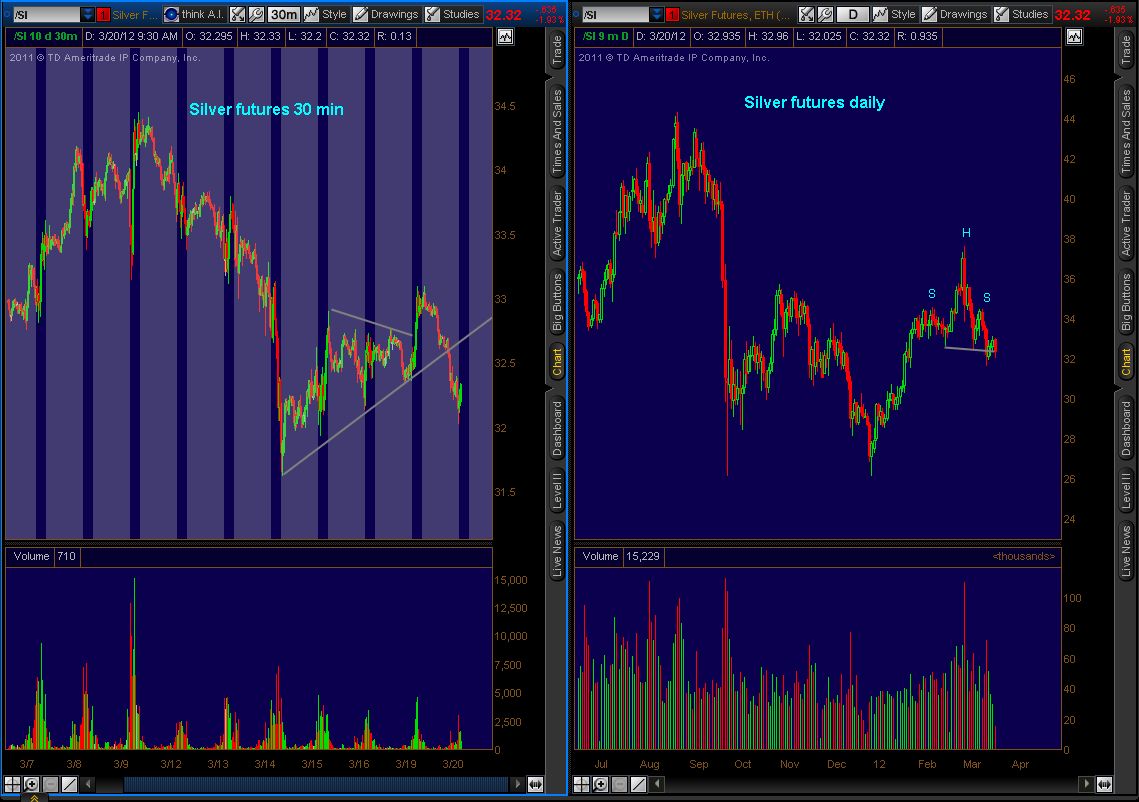Open the Live News tab on right sidebar

1126,551
